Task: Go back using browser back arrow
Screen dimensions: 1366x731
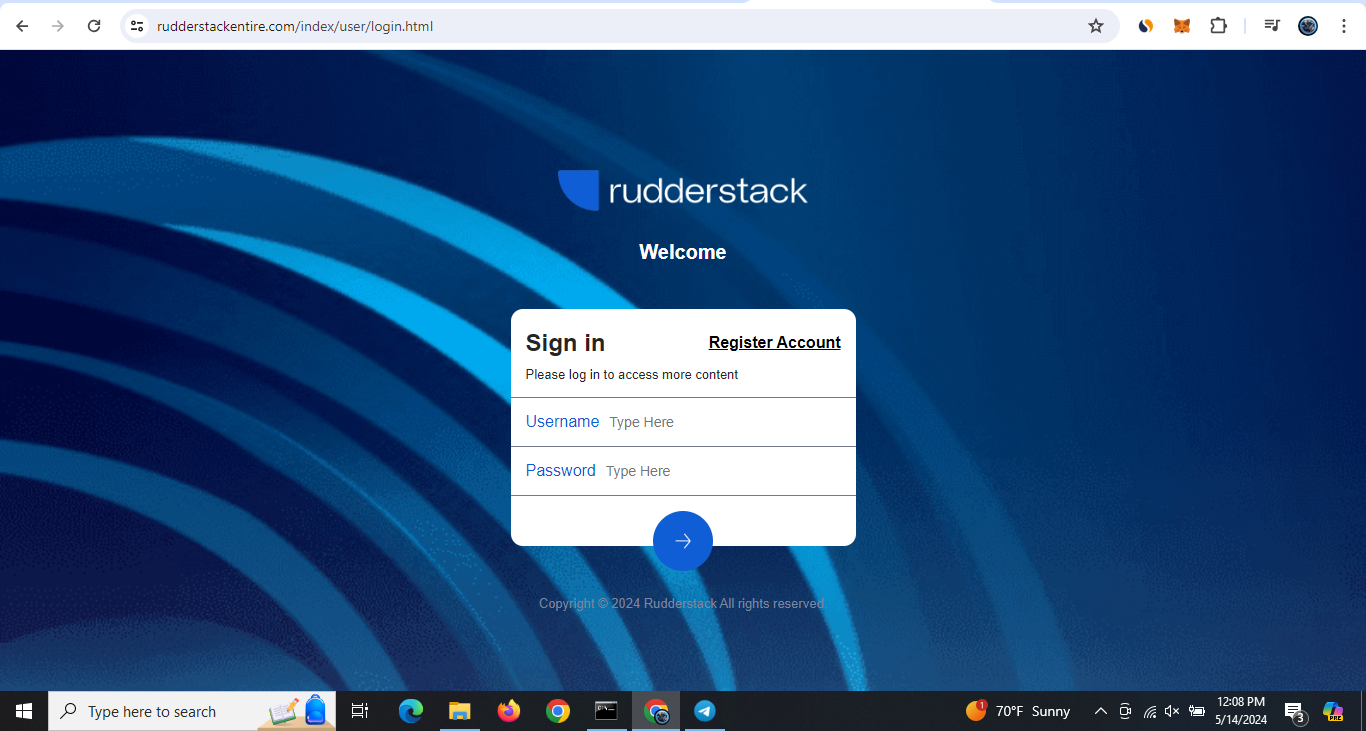Action: [x=22, y=26]
